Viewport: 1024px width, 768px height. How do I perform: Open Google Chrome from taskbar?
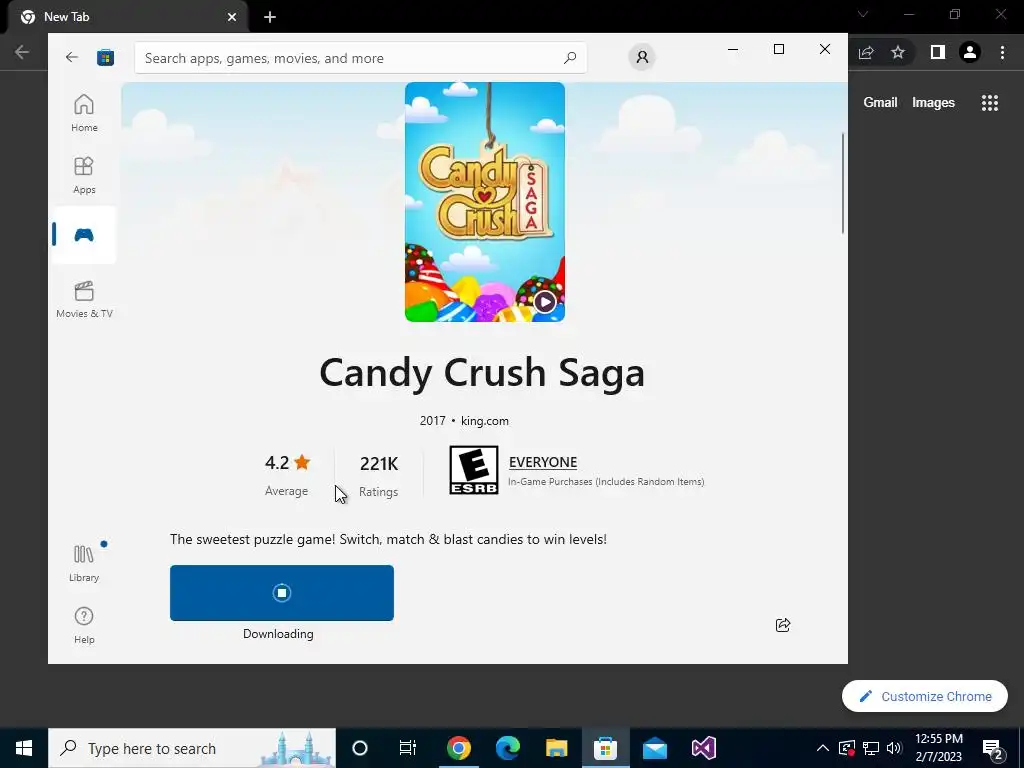458,748
